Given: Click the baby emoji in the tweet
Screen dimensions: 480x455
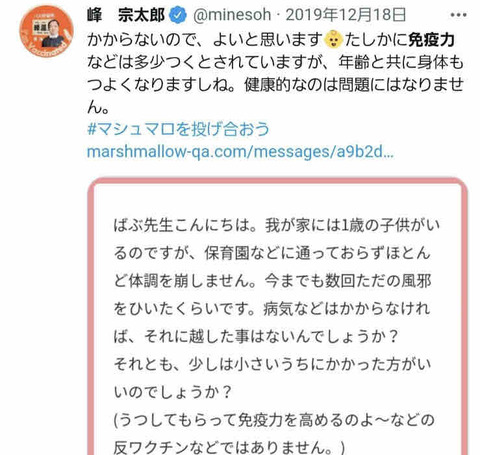Looking at the screenshot, I should [x=334, y=39].
